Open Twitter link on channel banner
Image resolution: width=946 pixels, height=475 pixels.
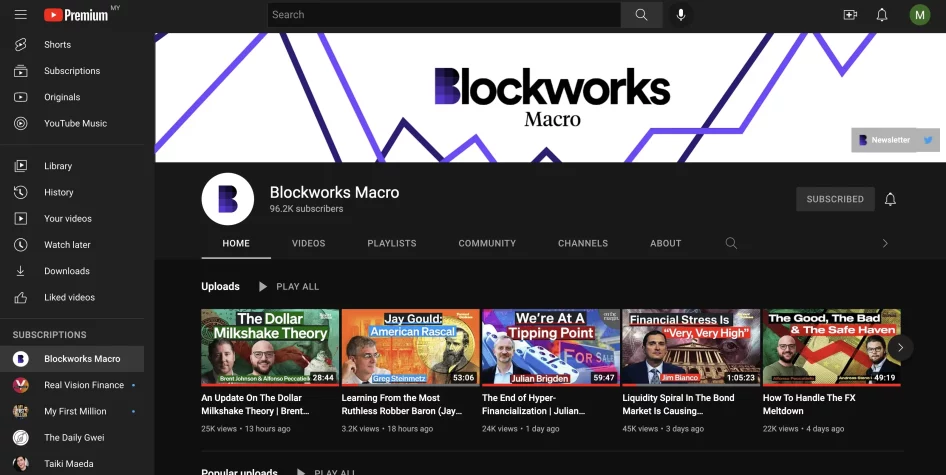[928, 140]
